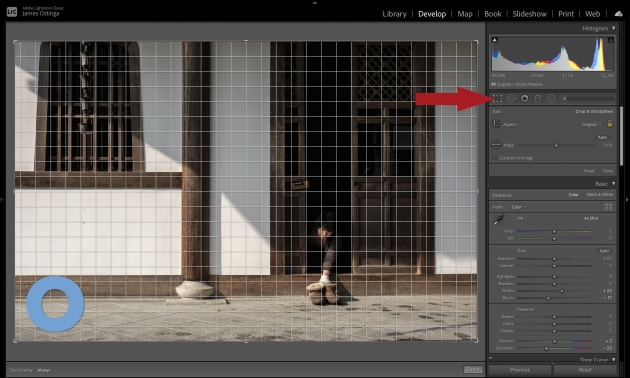The height and width of the screenshot is (378, 630).
Task: Open the Aspect Original dropdown
Action: 591,125
